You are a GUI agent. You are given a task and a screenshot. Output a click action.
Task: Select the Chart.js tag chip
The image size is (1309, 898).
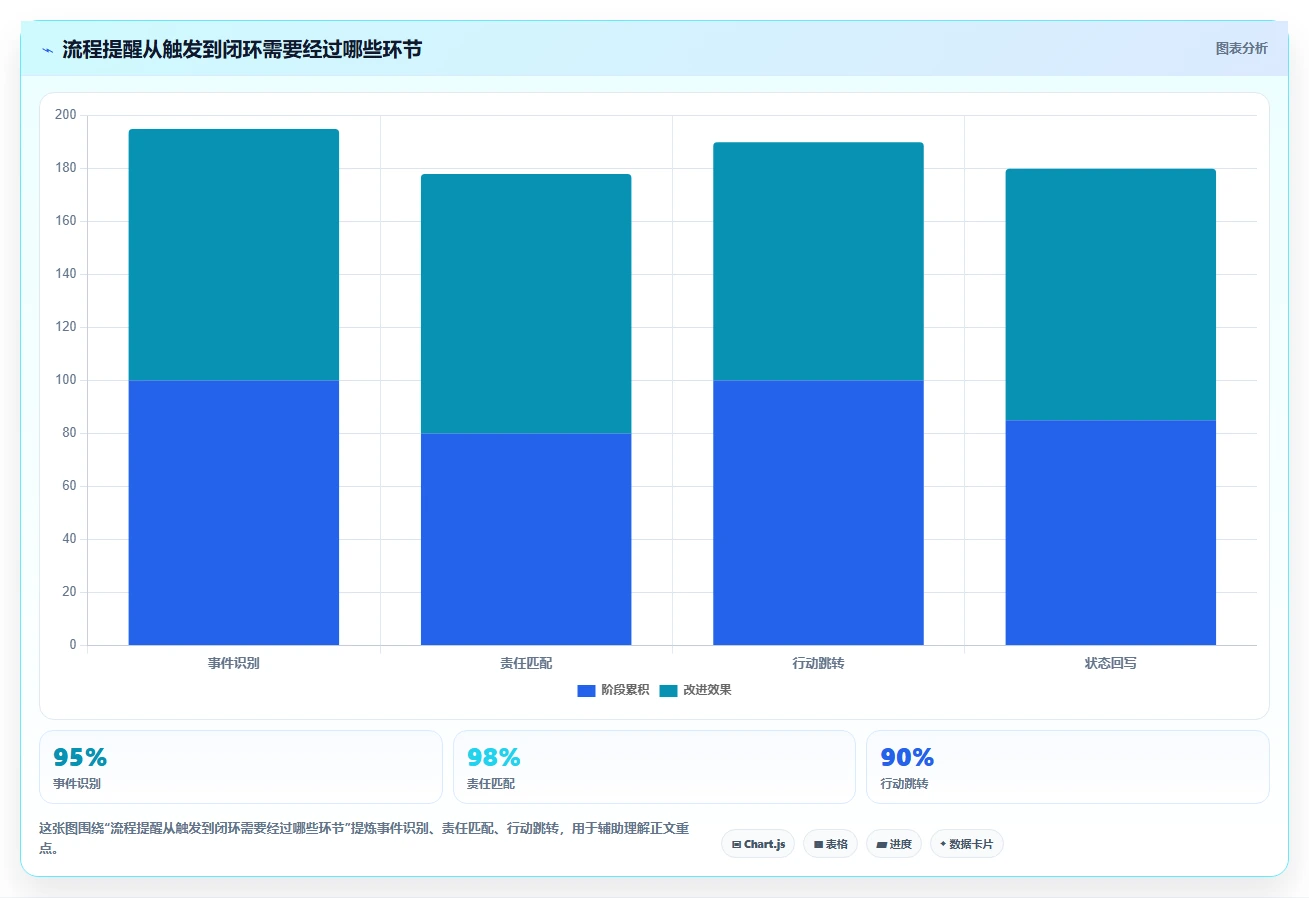point(758,844)
